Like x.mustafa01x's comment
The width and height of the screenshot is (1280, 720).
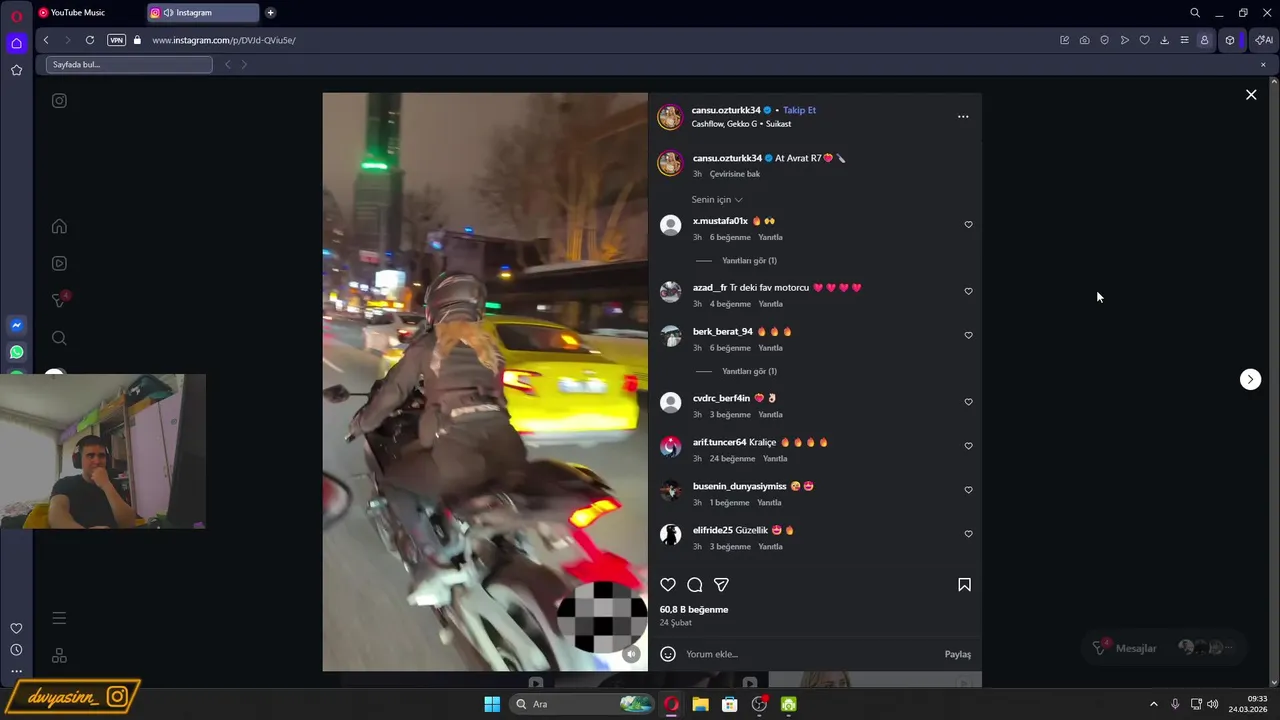point(968,225)
